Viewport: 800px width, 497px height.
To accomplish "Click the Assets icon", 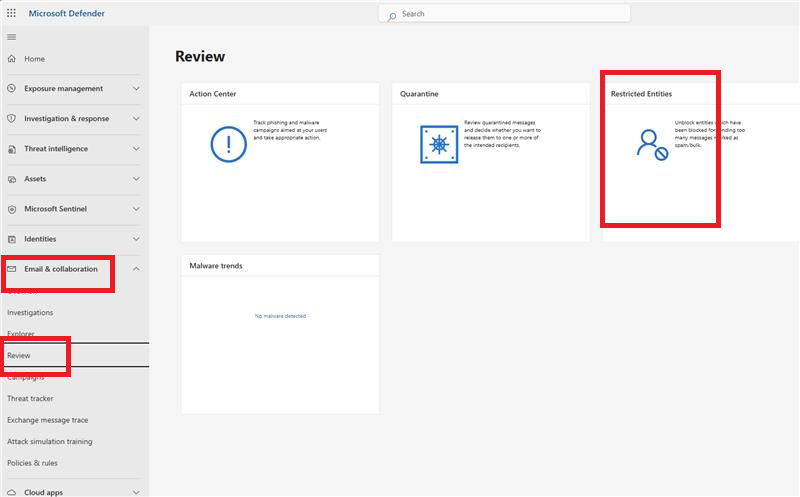I will [12, 179].
